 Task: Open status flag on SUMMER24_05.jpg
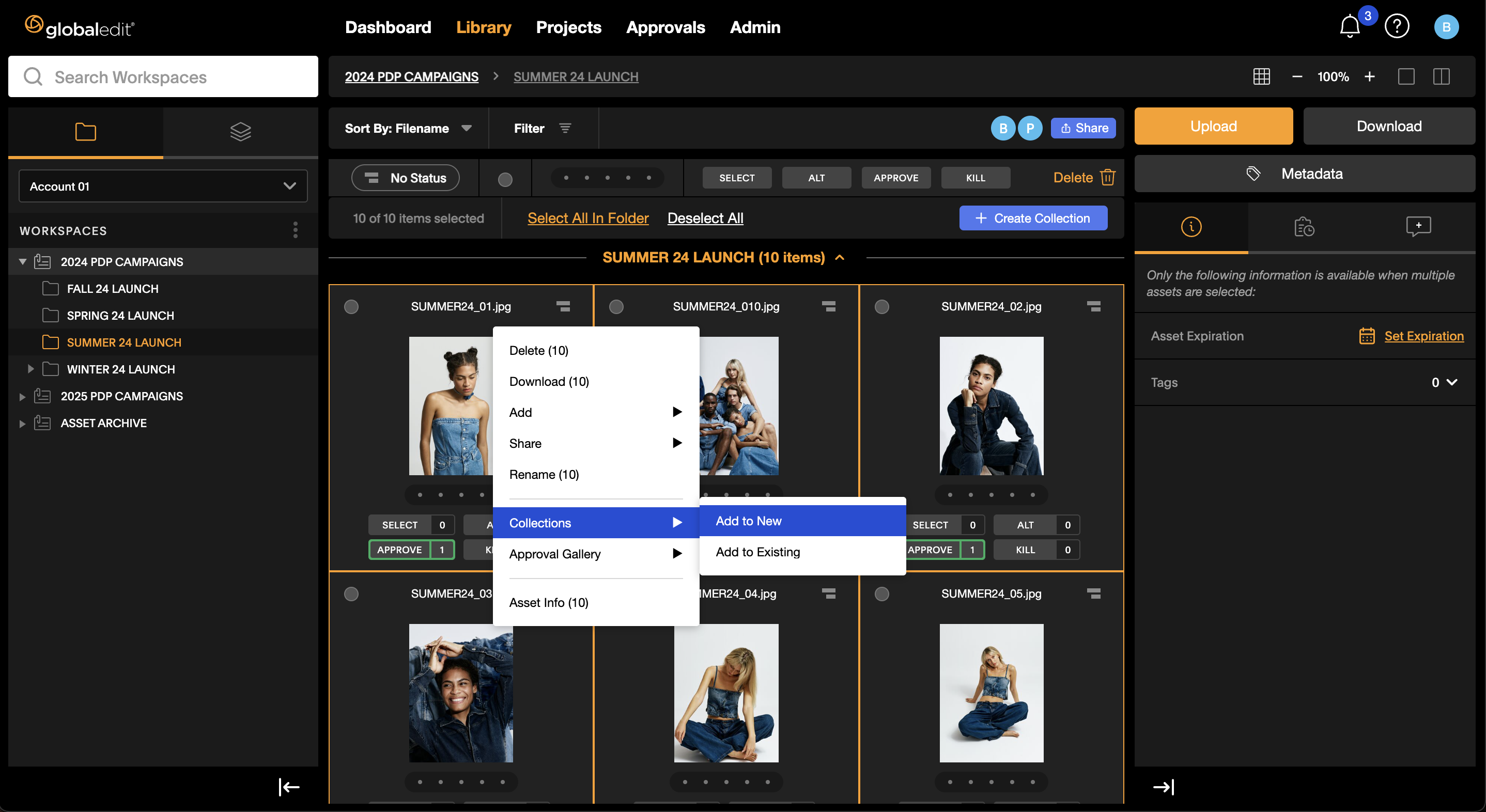coord(1094,594)
